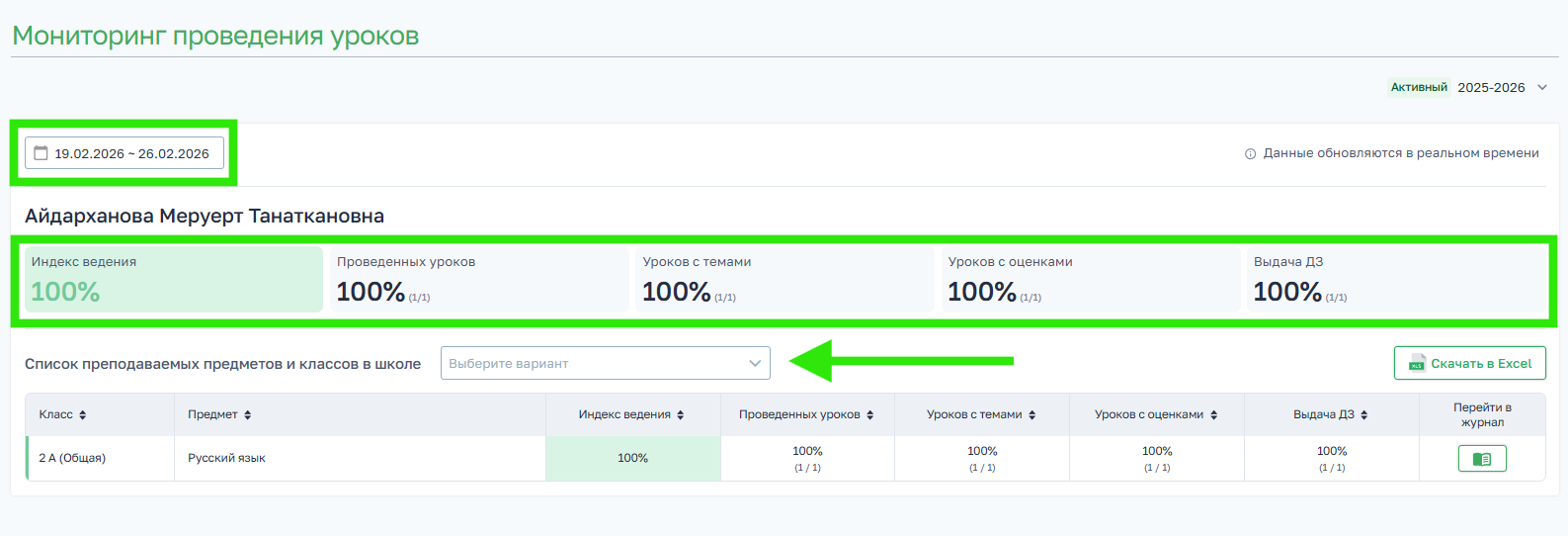1568x536 pixels.
Task: Click the calendar icon in date field
Action: (41, 153)
